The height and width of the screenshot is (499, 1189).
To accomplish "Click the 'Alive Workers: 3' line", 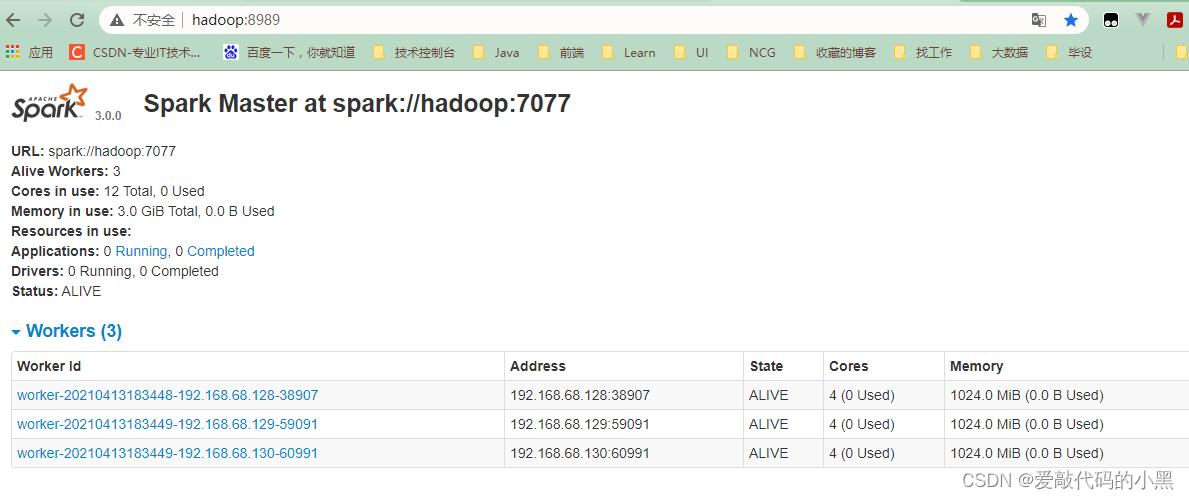I will [x=66, y=171].
